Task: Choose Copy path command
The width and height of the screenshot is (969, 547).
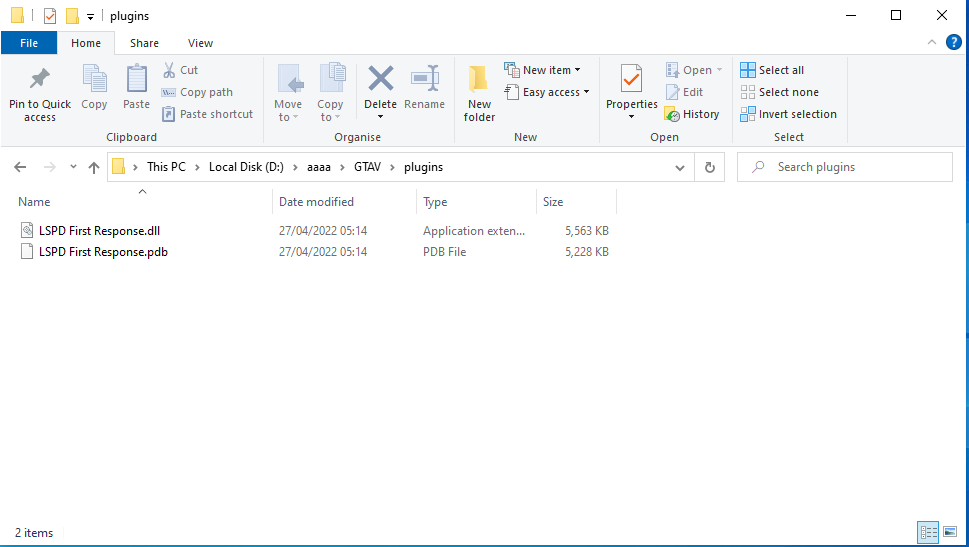Action: [x=197, y=92]
